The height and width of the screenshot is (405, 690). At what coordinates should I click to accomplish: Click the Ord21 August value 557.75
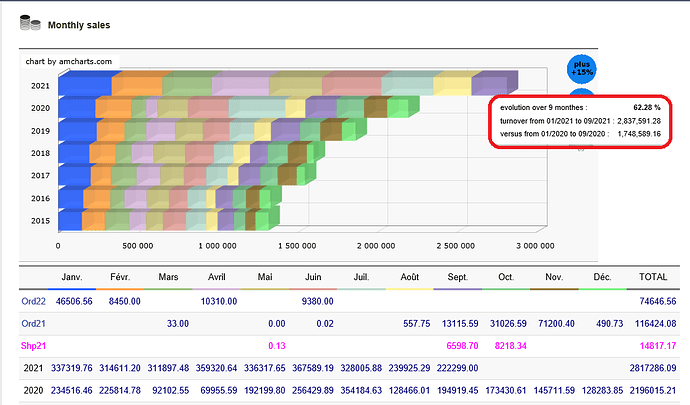pyautogui.click(x=417, y=324)
